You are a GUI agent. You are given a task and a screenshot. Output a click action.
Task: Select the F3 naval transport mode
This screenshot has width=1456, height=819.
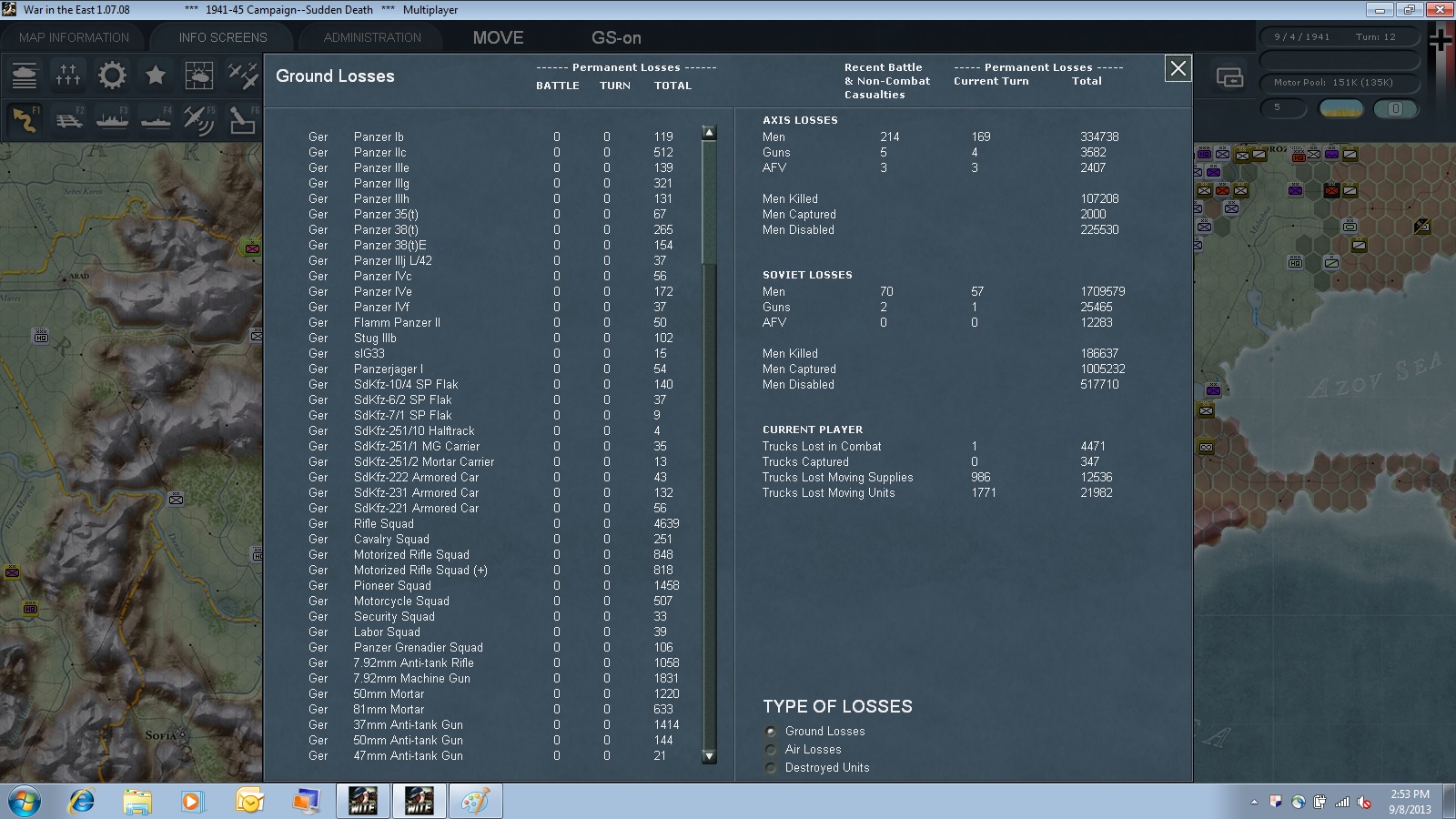coord(112,120)
